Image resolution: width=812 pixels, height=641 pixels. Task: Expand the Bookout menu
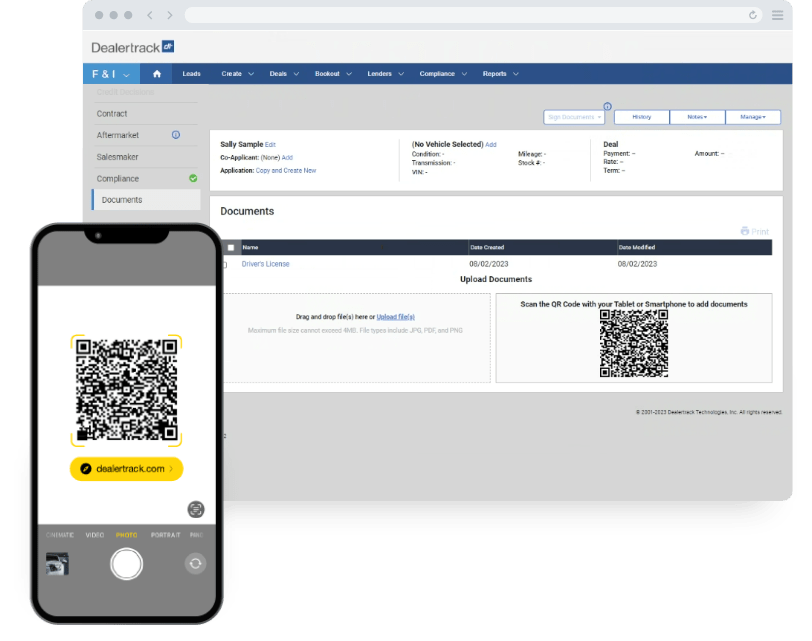(x=333, y=74)
